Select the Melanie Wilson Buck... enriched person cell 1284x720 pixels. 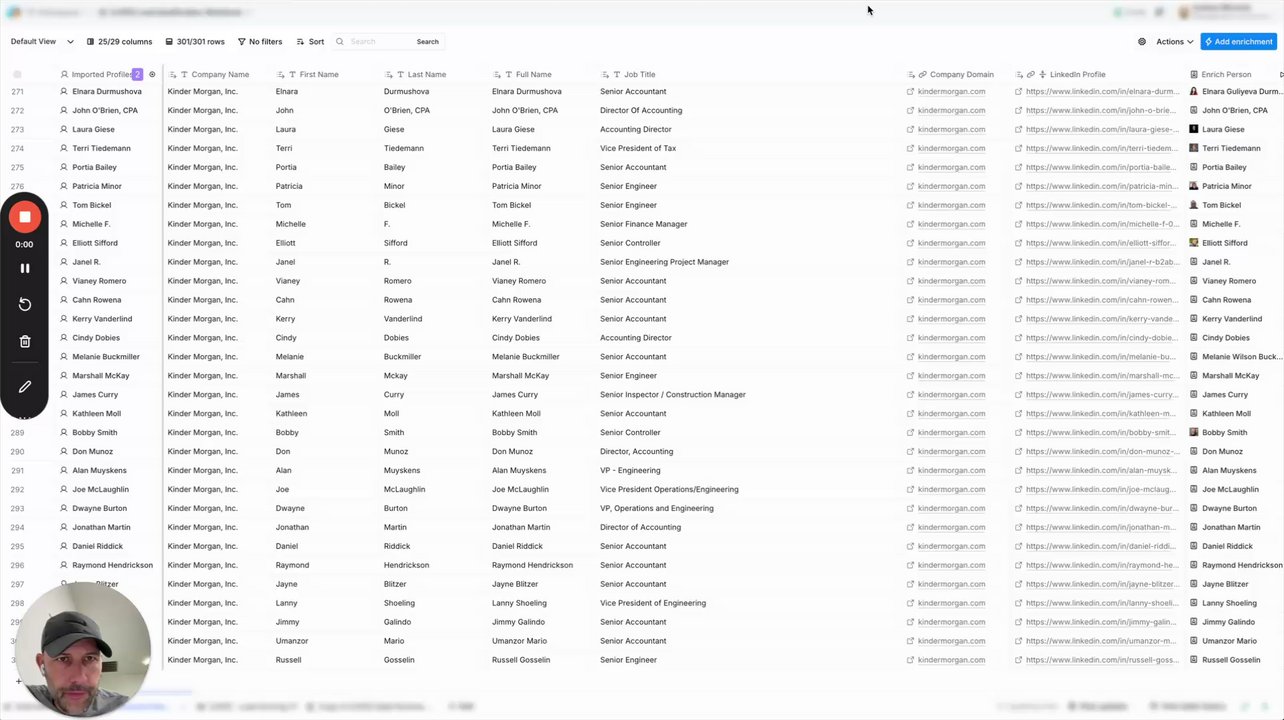(1235, 356)
